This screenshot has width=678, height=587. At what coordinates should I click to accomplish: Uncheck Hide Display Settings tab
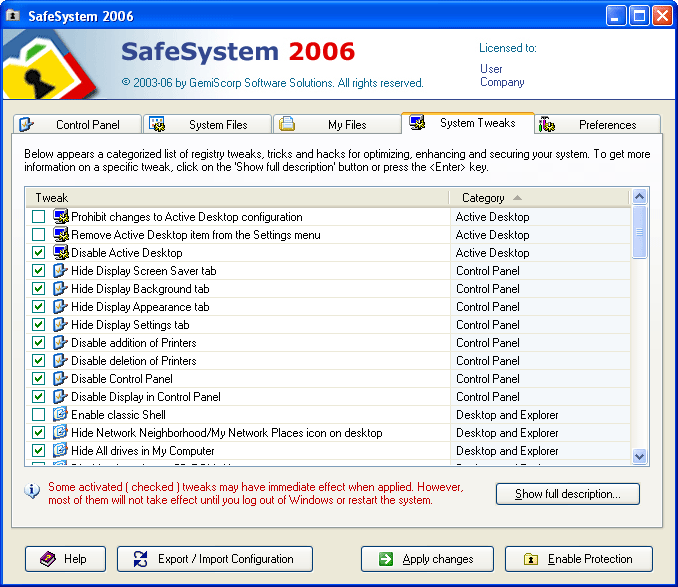[x=38, y=325]
